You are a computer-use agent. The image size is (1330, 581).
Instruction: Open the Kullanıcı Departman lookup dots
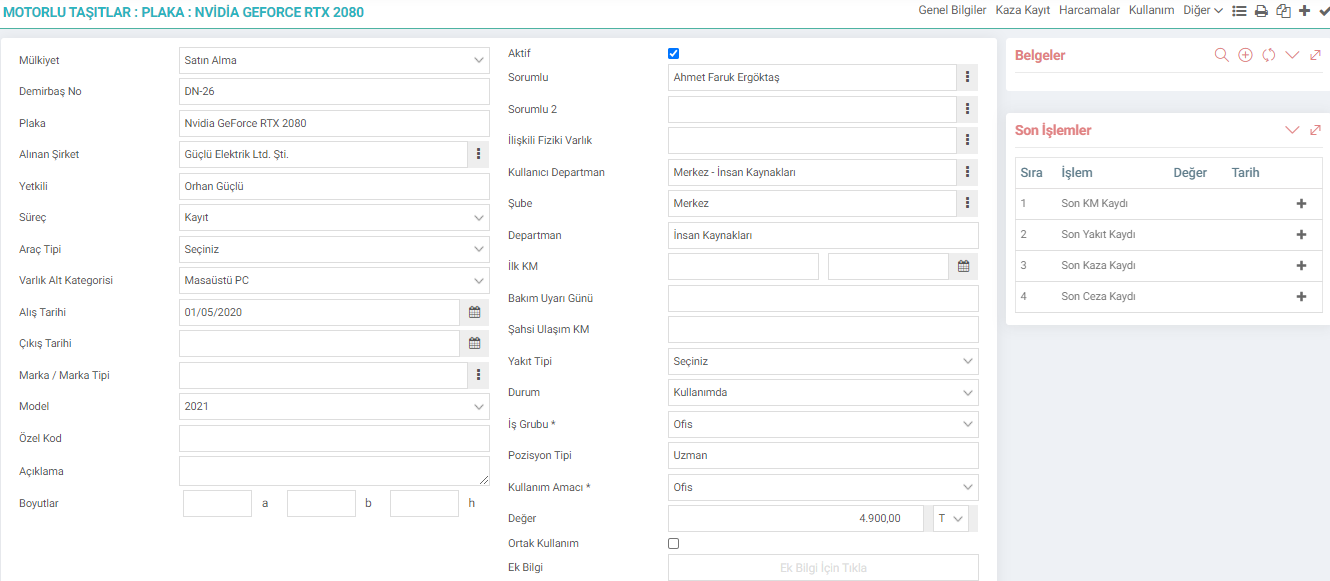pyautogui.click(x=967, y=172)
